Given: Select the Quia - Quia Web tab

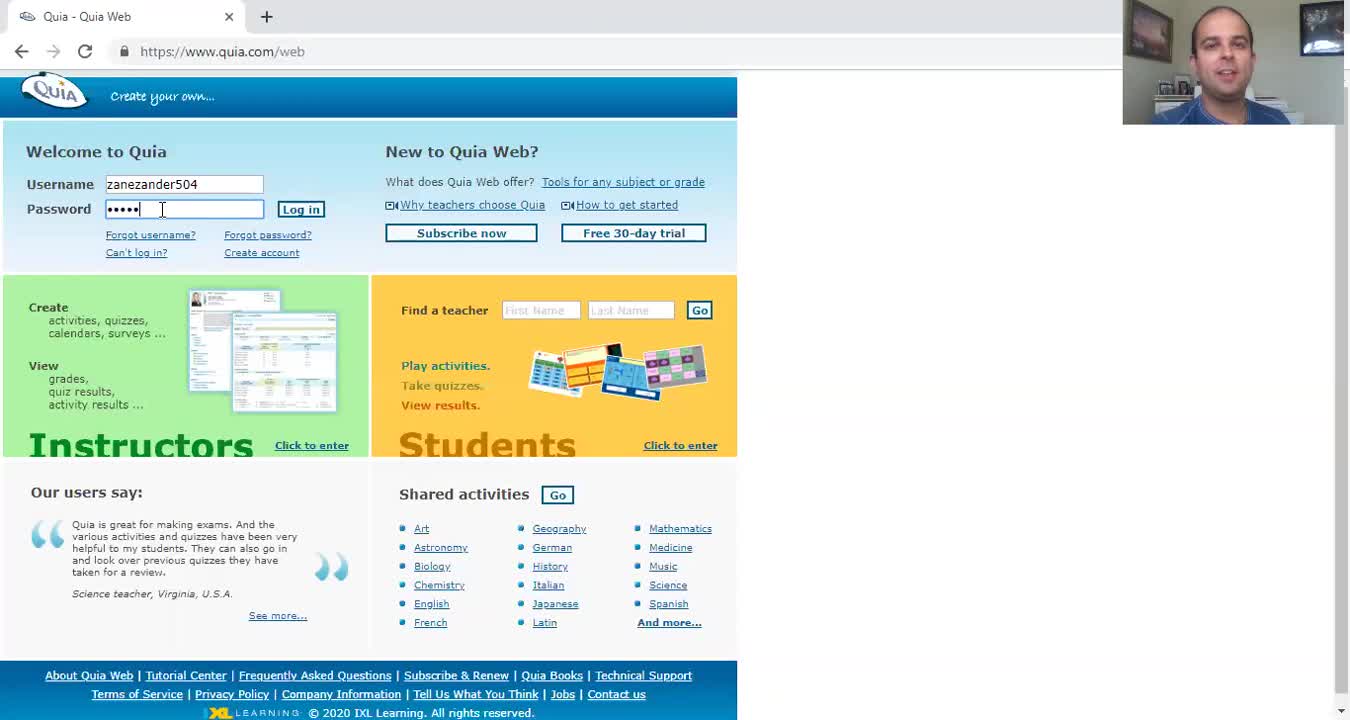Looking at the screenshot, I should pos(125,16).
